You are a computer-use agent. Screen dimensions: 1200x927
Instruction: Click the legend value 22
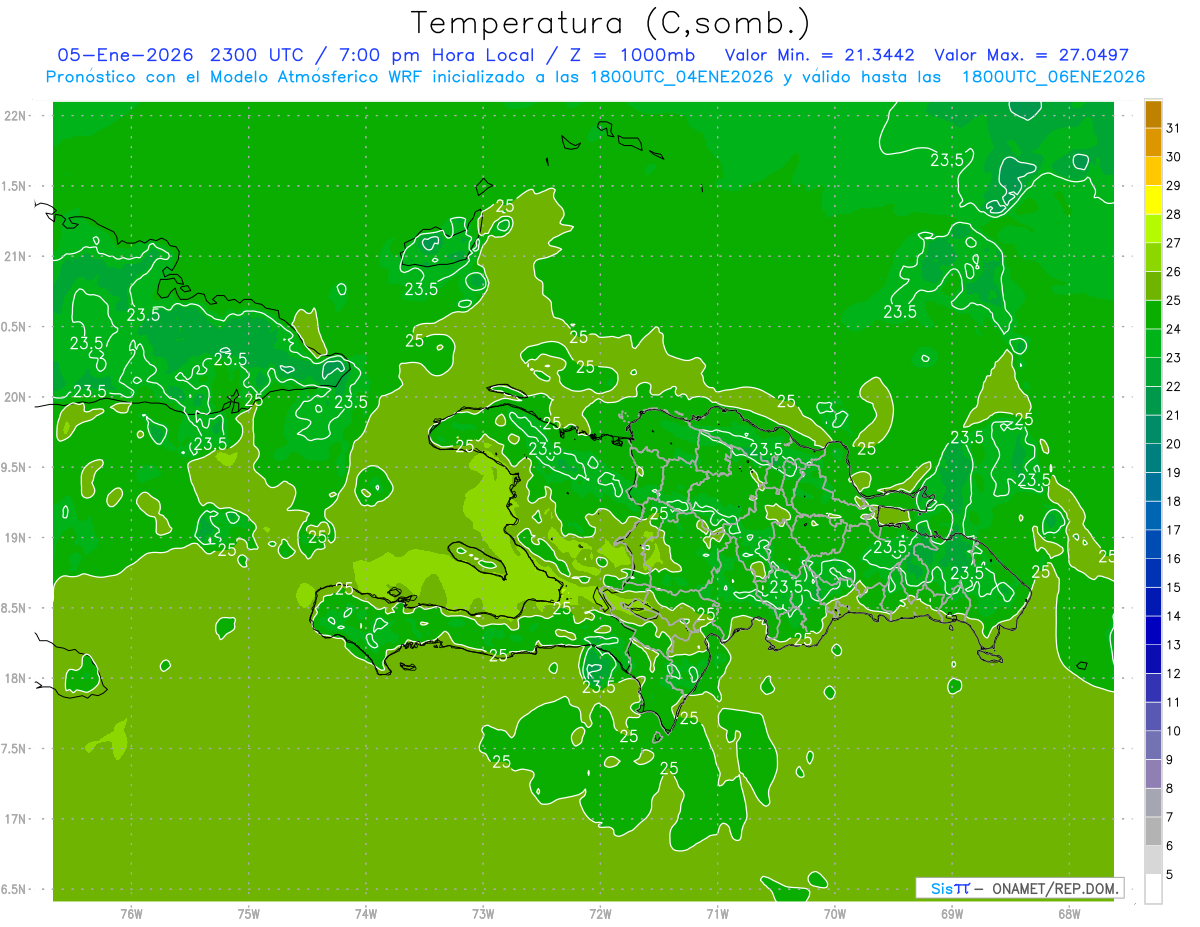point(1174,386)
